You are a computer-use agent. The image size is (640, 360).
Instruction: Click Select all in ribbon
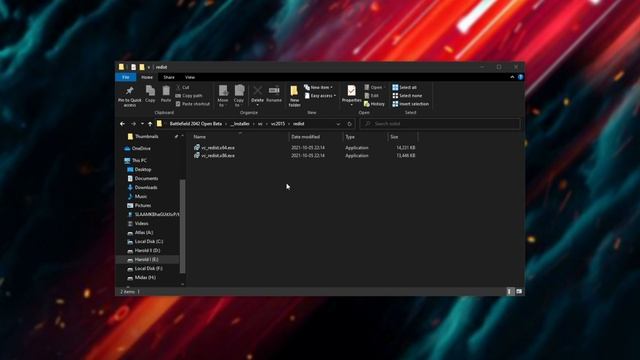(404, 87)
